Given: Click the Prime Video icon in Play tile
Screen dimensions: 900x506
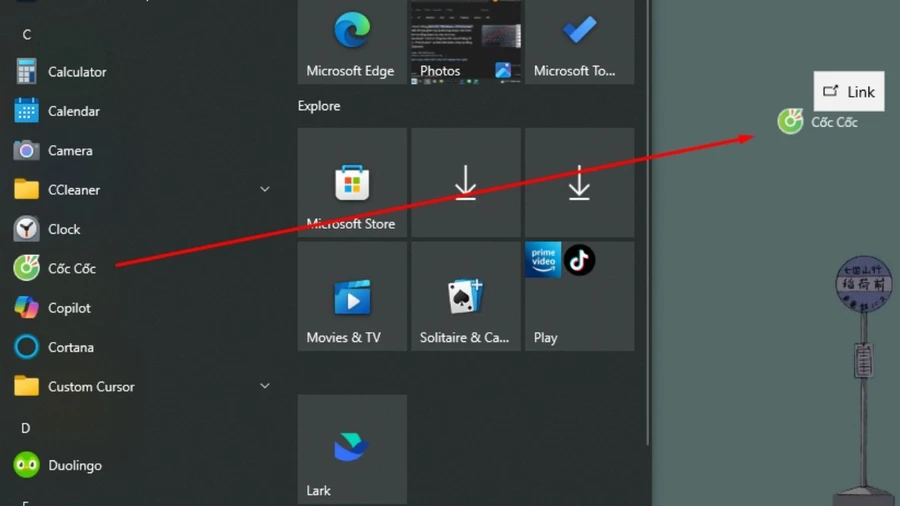Looking at the screenshot, I should (543, 259).
